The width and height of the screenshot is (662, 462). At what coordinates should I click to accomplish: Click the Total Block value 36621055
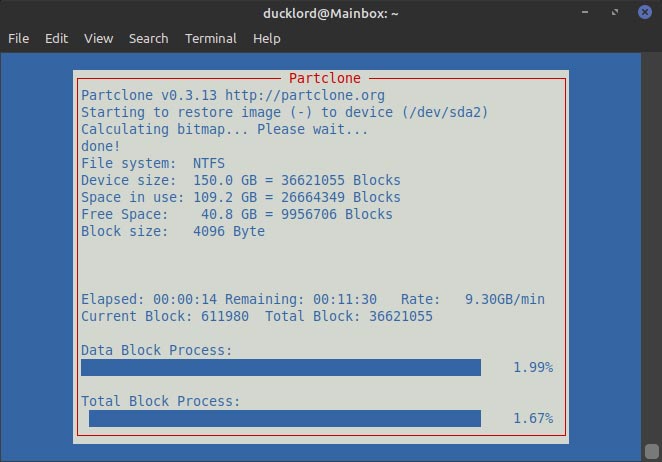point(401,316)
